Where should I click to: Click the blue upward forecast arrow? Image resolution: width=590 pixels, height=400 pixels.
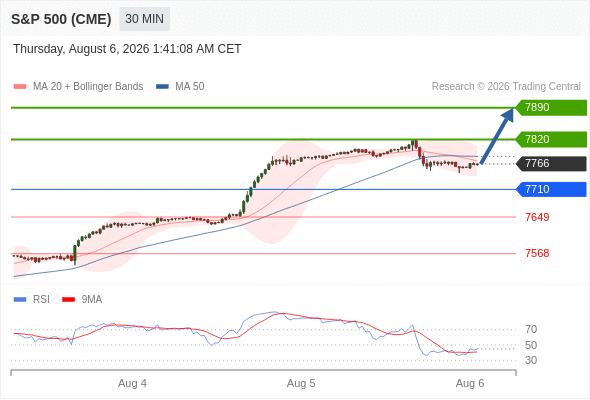497,136
